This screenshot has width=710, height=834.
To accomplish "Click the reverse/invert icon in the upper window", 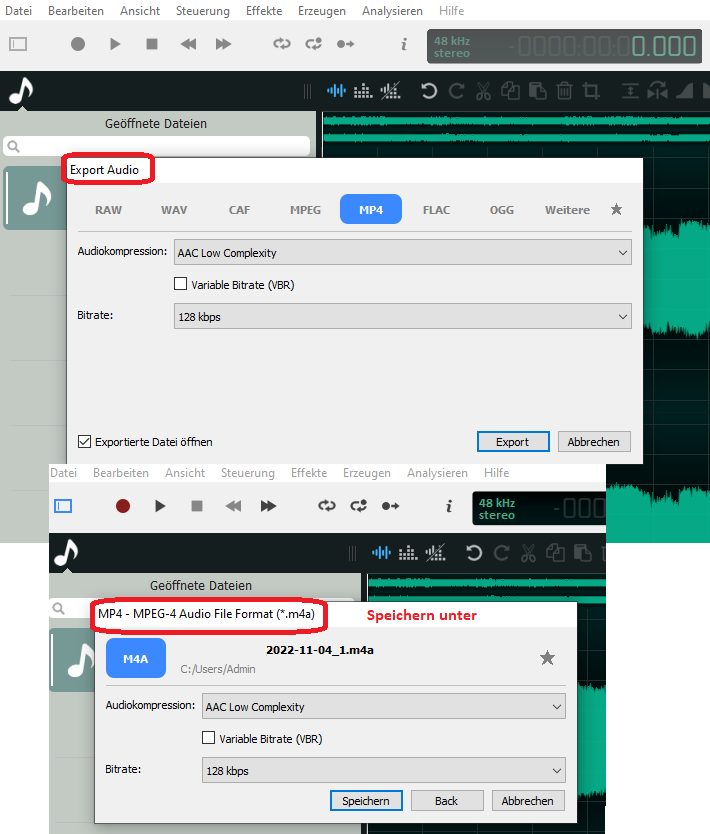I will click(658, 91).
